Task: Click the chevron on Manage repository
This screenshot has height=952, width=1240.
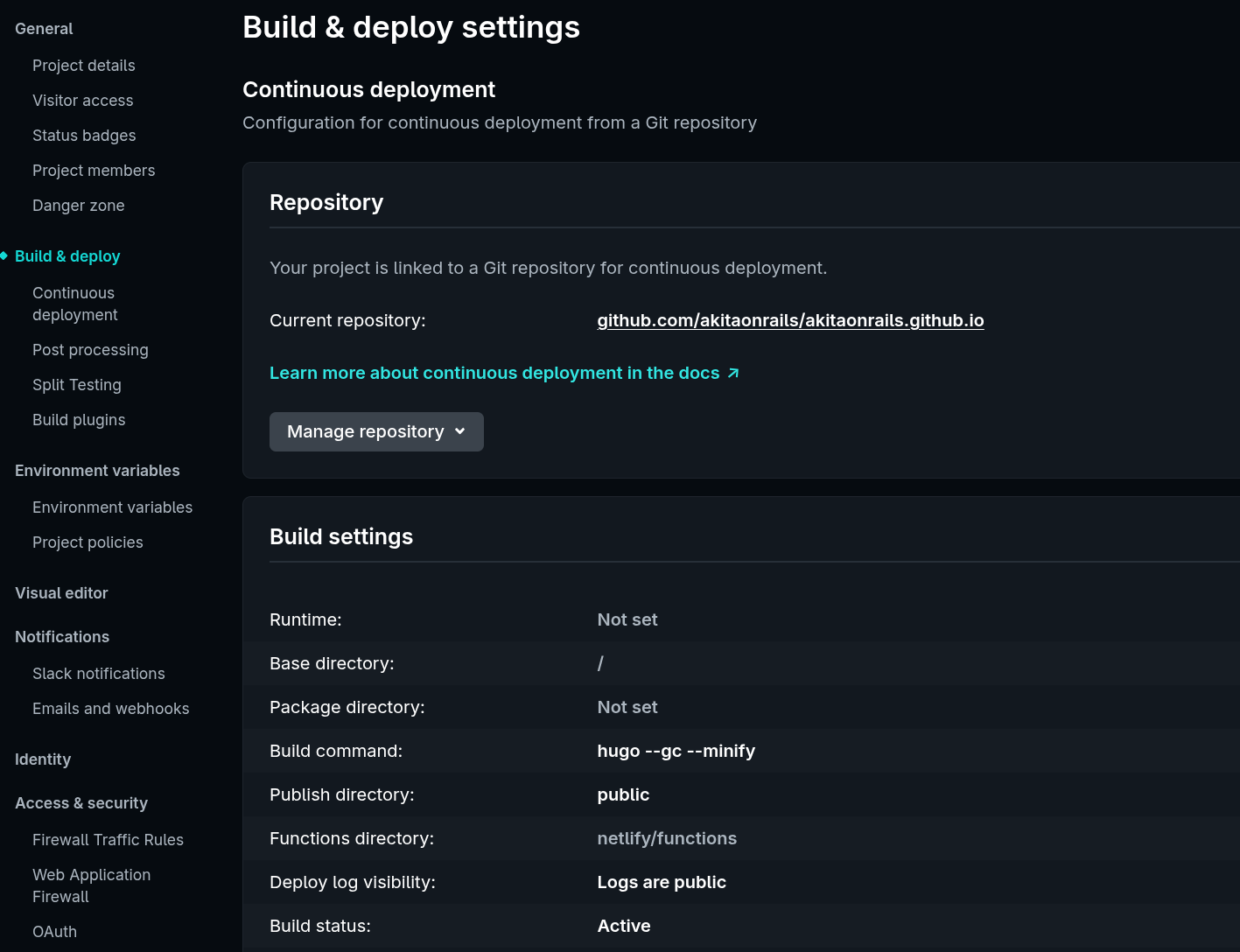Action: pyautogui.click(x=460, y=431)
